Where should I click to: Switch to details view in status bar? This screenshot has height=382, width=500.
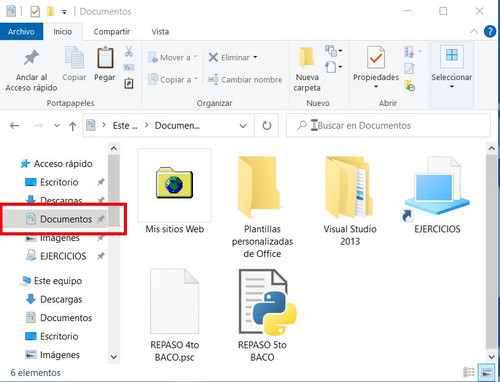click(469, 372)
